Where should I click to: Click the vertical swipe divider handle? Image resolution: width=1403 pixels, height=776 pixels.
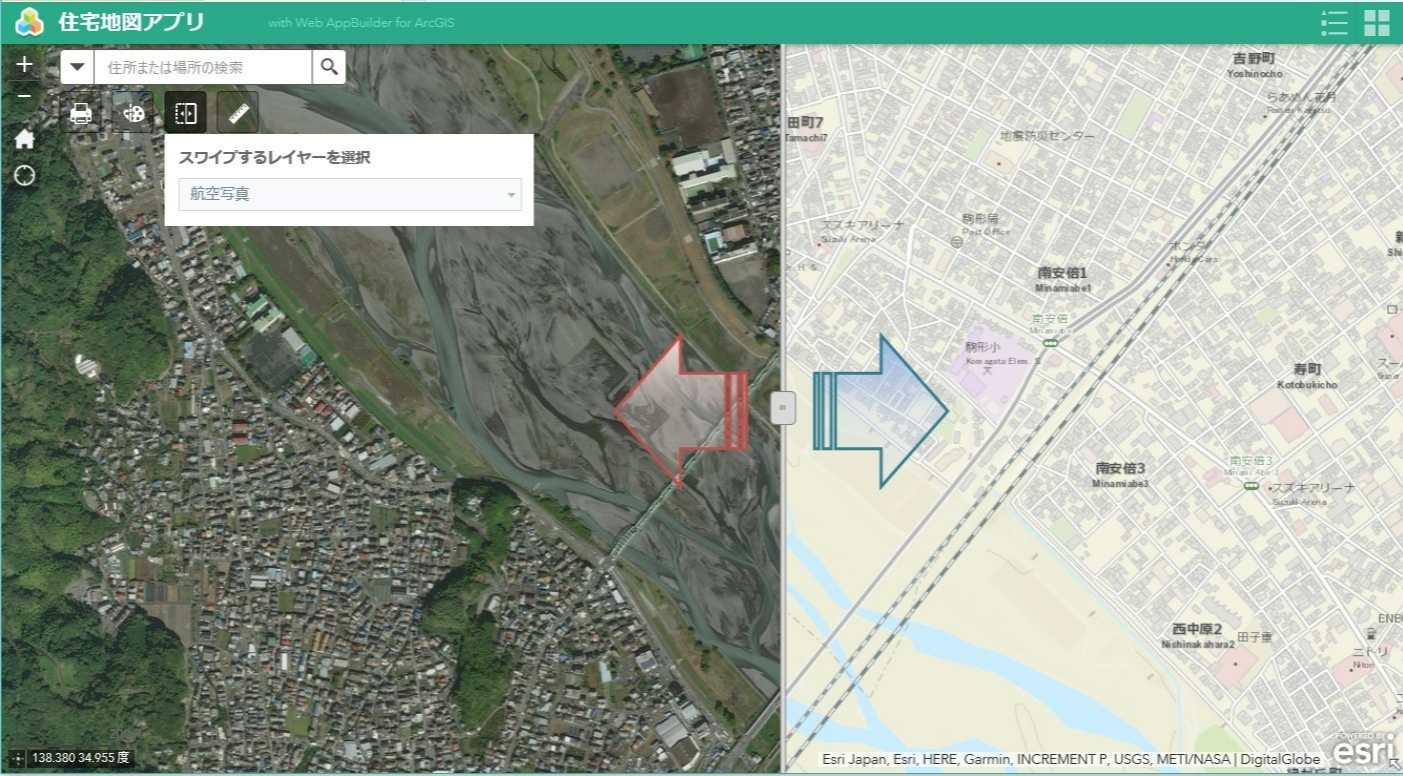tap(782, 408)
